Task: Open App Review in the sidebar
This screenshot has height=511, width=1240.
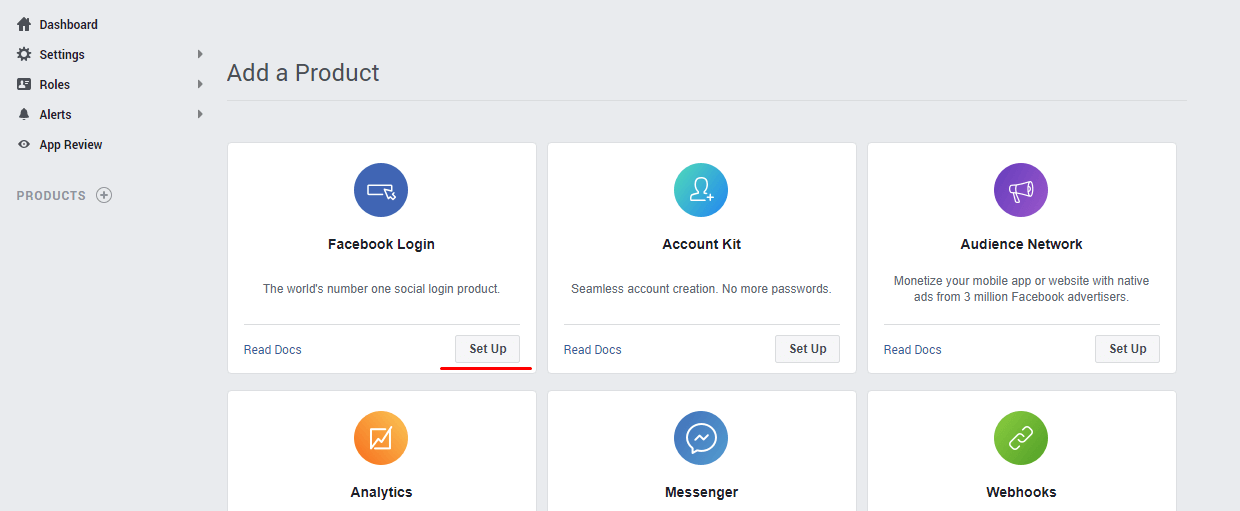Action: point(70,145)
